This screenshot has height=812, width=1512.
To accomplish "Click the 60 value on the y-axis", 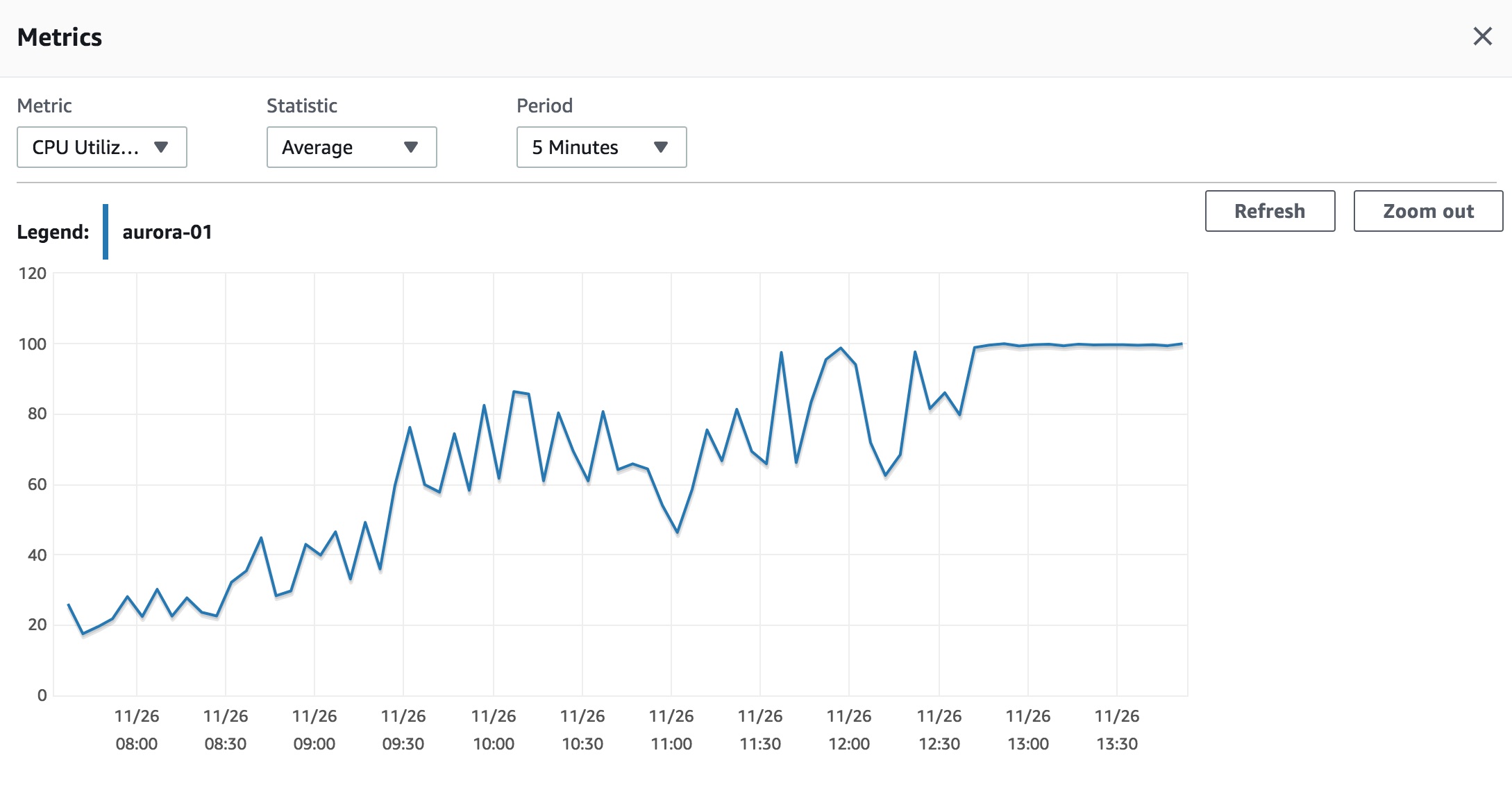I will click(37, 484).
